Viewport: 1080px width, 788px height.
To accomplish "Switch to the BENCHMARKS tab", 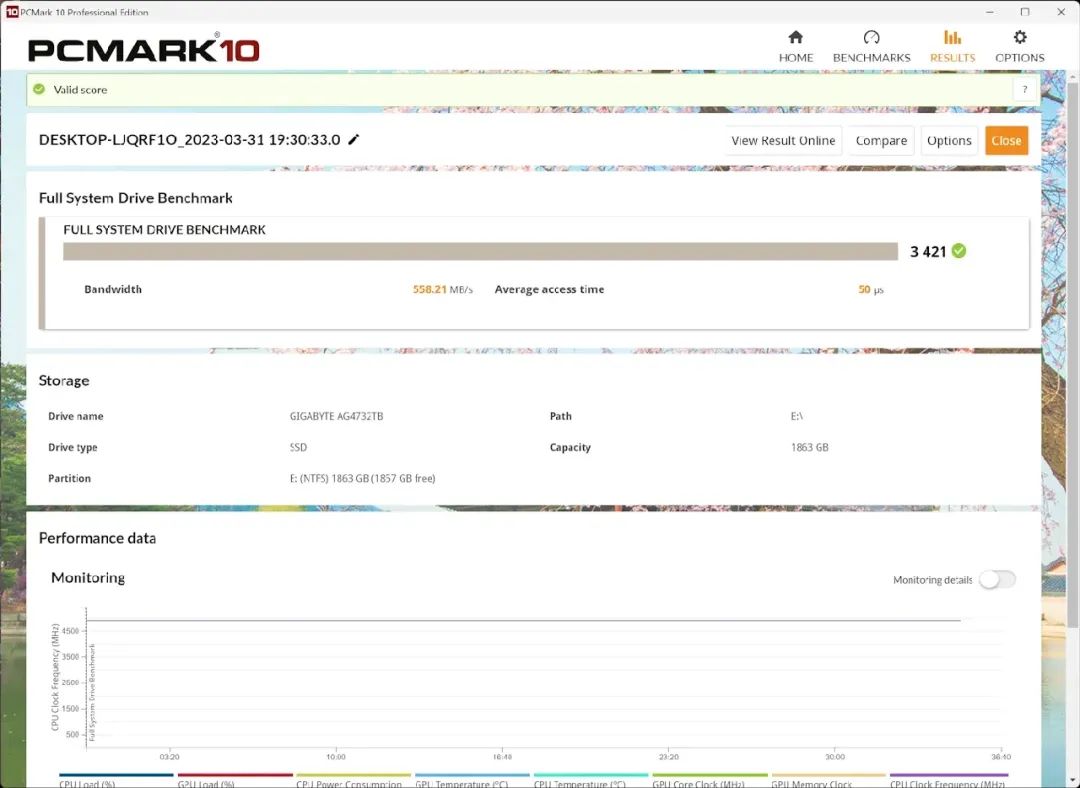I will point(871,58).
